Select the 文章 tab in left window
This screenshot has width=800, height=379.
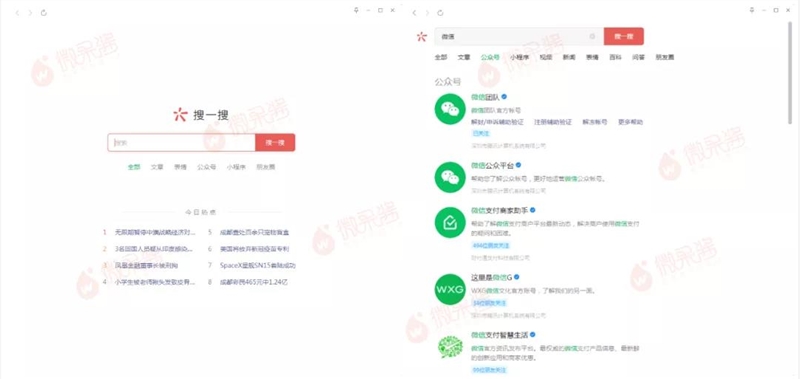(157, 167)
